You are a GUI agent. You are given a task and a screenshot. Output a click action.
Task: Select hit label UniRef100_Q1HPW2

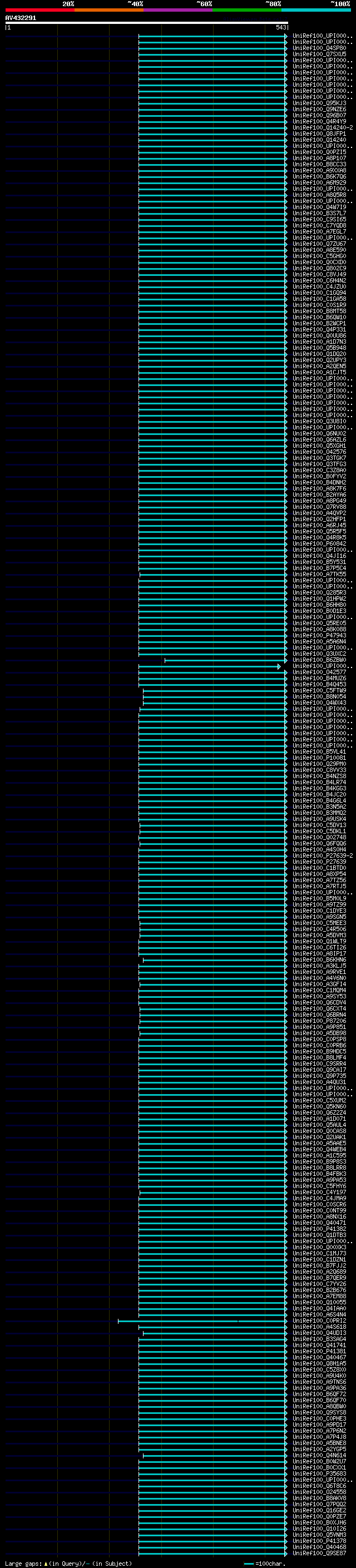click(x=319, y=599)
